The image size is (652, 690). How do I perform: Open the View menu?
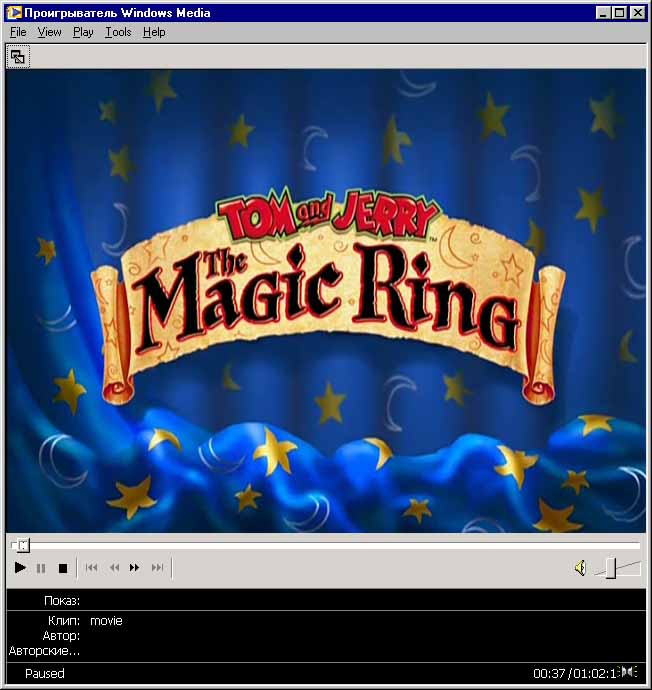click(x=49, y=32)
